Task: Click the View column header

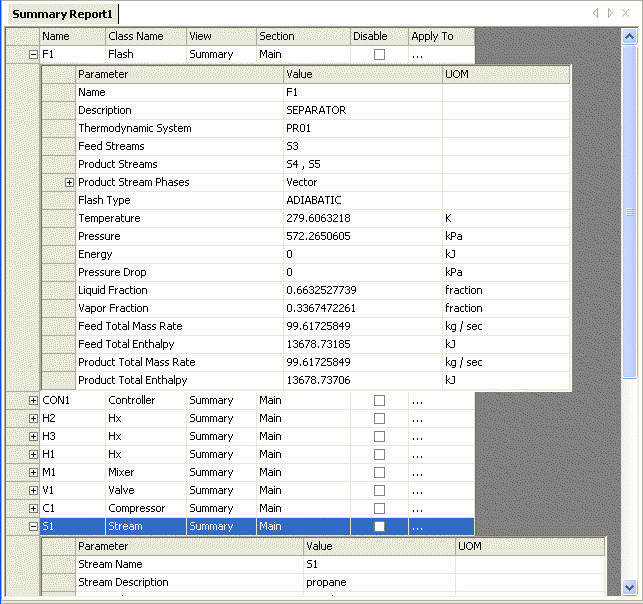Action: 221,36
